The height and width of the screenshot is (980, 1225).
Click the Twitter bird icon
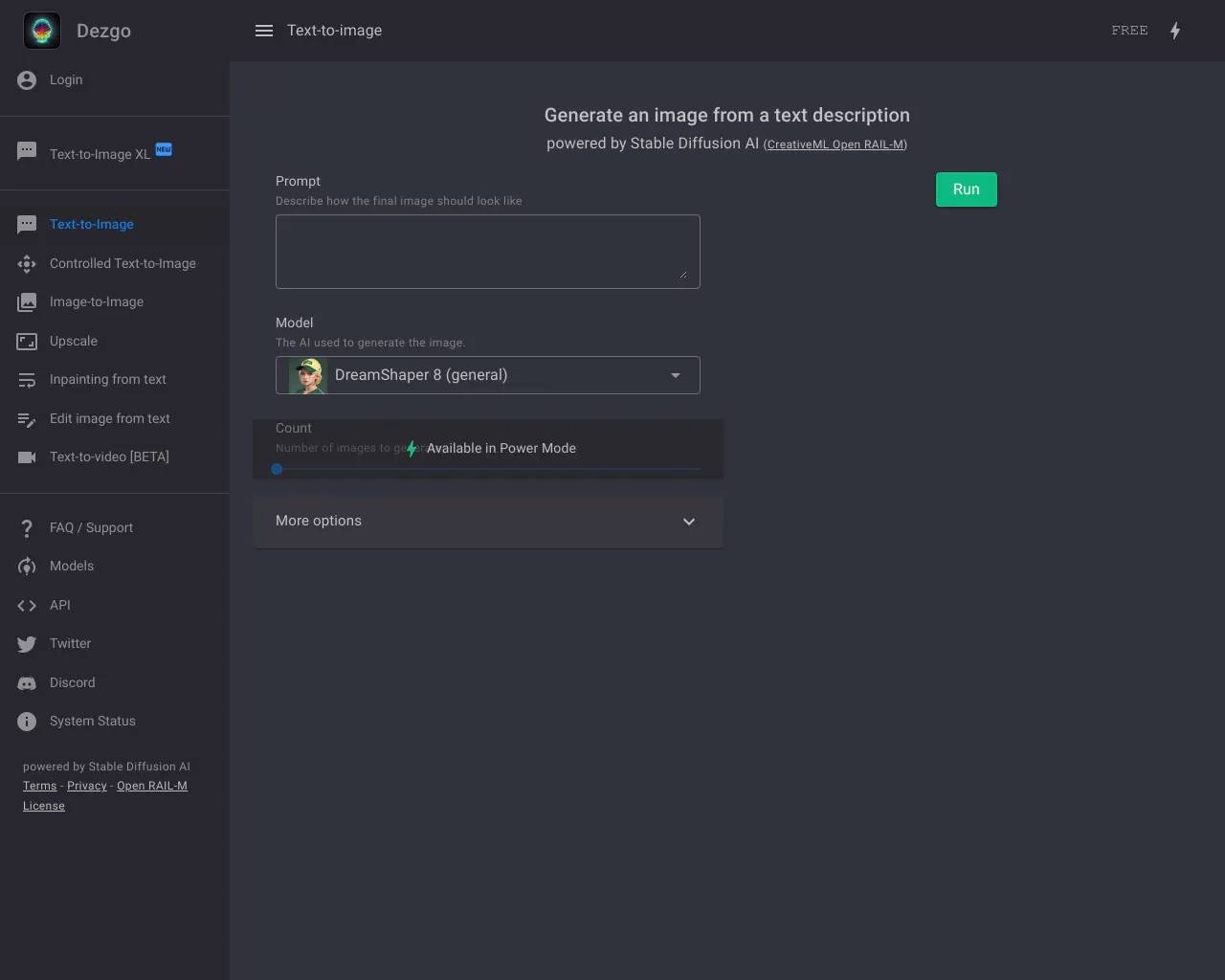[x=27, y=644]
